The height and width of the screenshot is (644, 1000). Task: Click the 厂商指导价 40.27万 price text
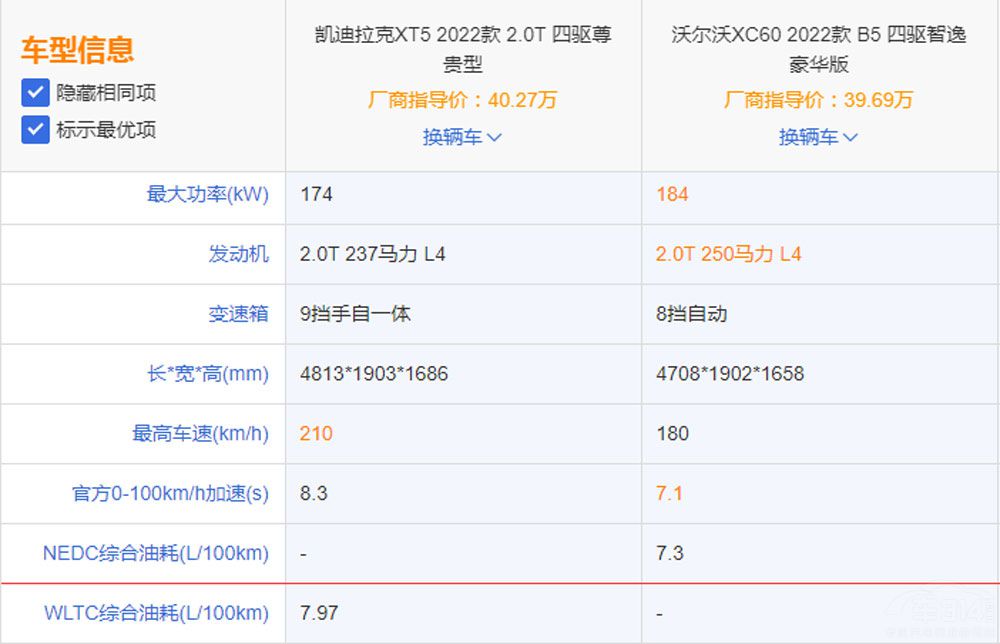click(461, 99)
